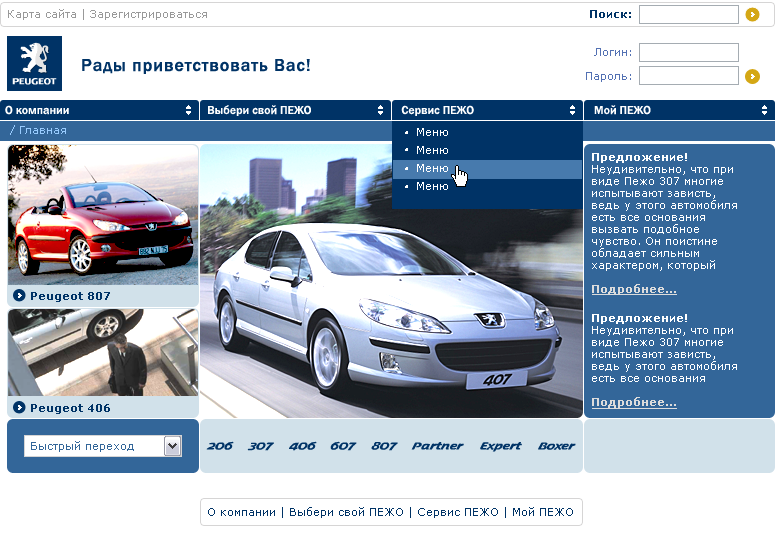This screenshot has height=548, width=775.
Task: Select the highlighted third 'Меню' item
Action: point(432,169)
